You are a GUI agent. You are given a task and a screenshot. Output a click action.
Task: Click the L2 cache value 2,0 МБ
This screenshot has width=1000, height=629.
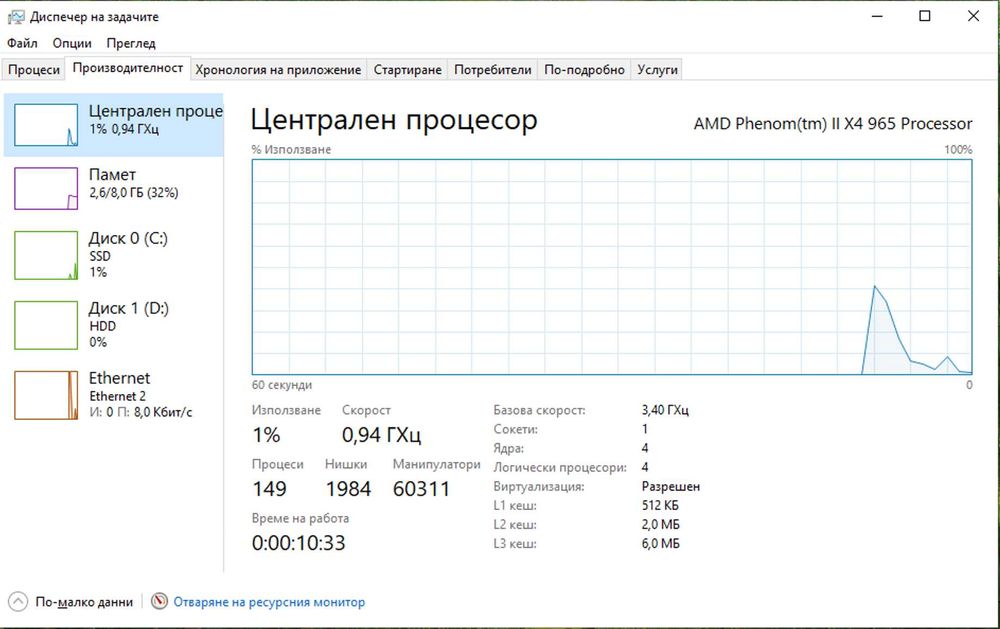661,524
